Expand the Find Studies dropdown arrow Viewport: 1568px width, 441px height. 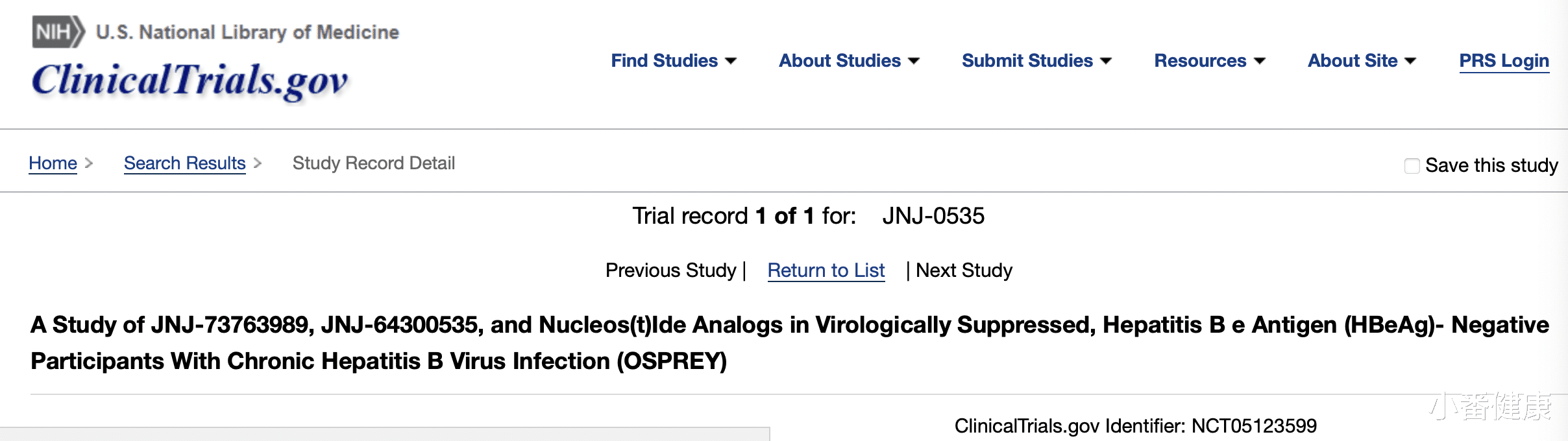(731, 62)
